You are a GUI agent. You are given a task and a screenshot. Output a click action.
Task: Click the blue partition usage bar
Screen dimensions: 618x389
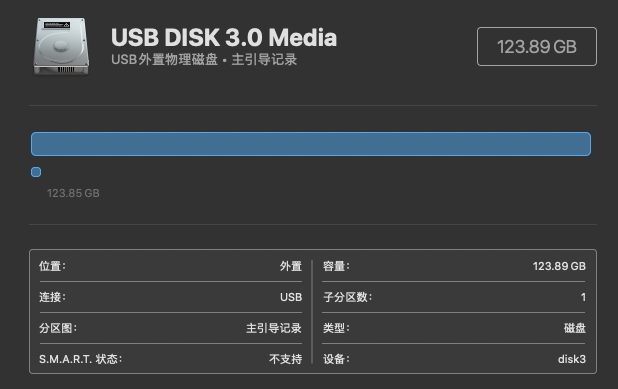coord(311,144)
